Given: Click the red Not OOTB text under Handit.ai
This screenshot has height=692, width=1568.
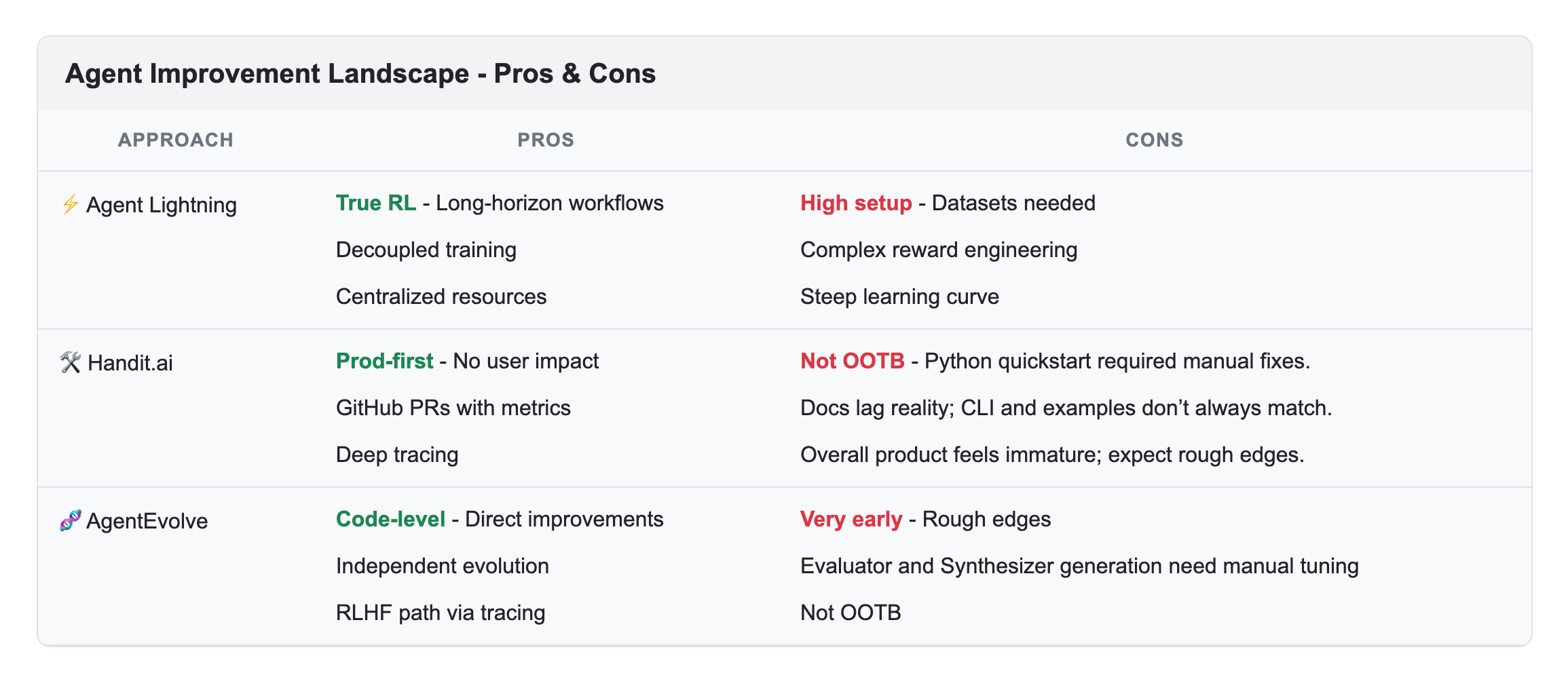Looking at the screenshot, I should click(853, 361).
